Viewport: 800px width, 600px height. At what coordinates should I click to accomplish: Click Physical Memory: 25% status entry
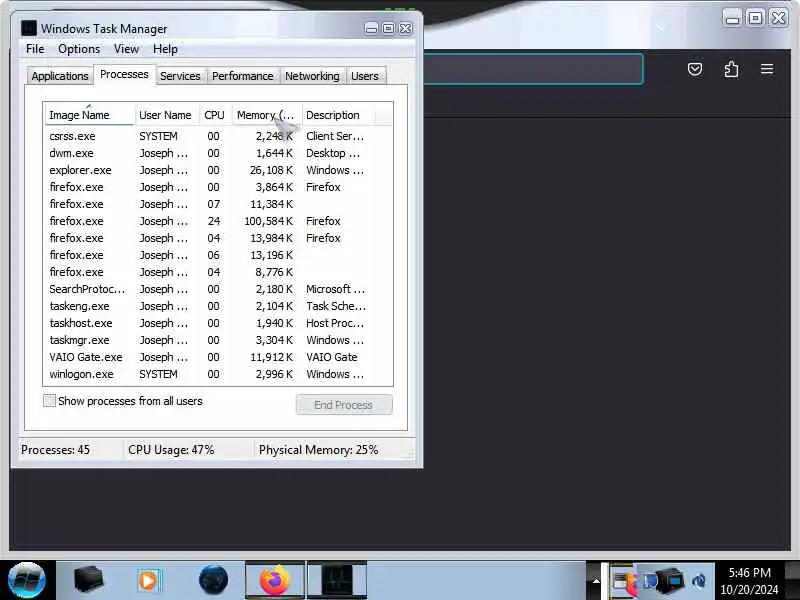[318, 450]
